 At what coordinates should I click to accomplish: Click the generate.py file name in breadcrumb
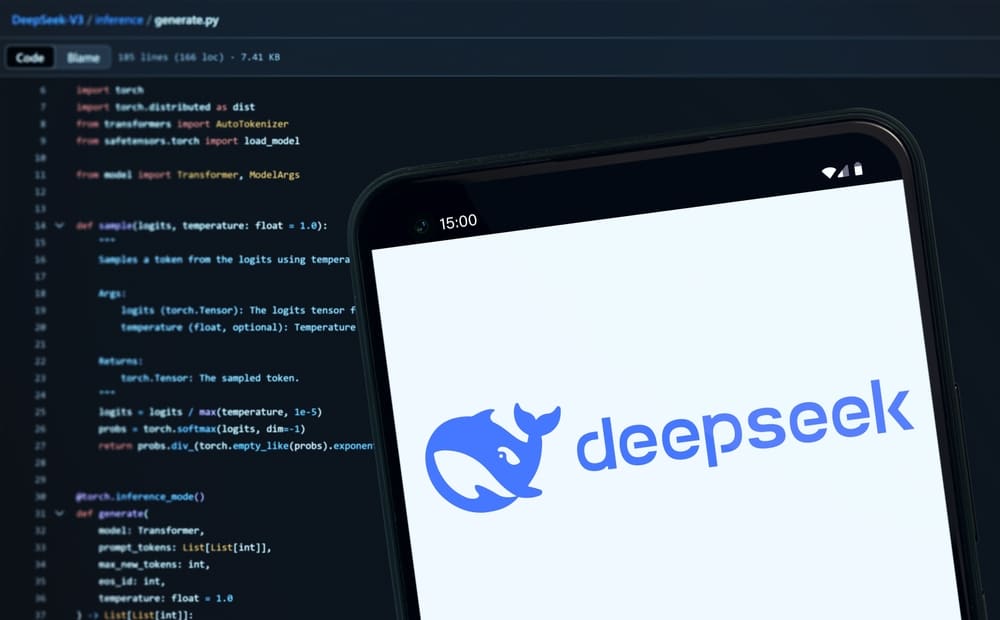(x=186, y=20)
